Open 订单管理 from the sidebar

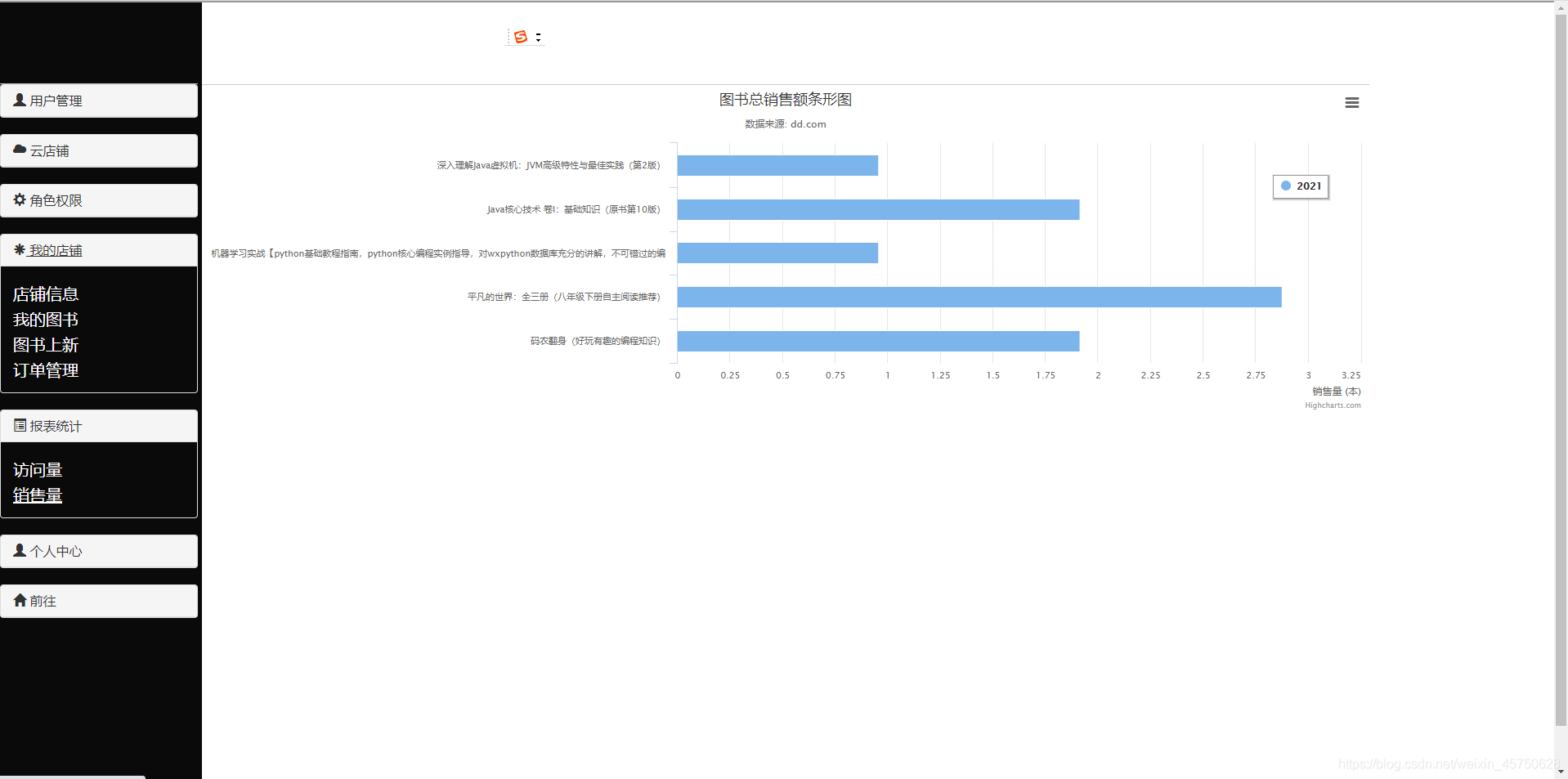[x=46, y=369]
